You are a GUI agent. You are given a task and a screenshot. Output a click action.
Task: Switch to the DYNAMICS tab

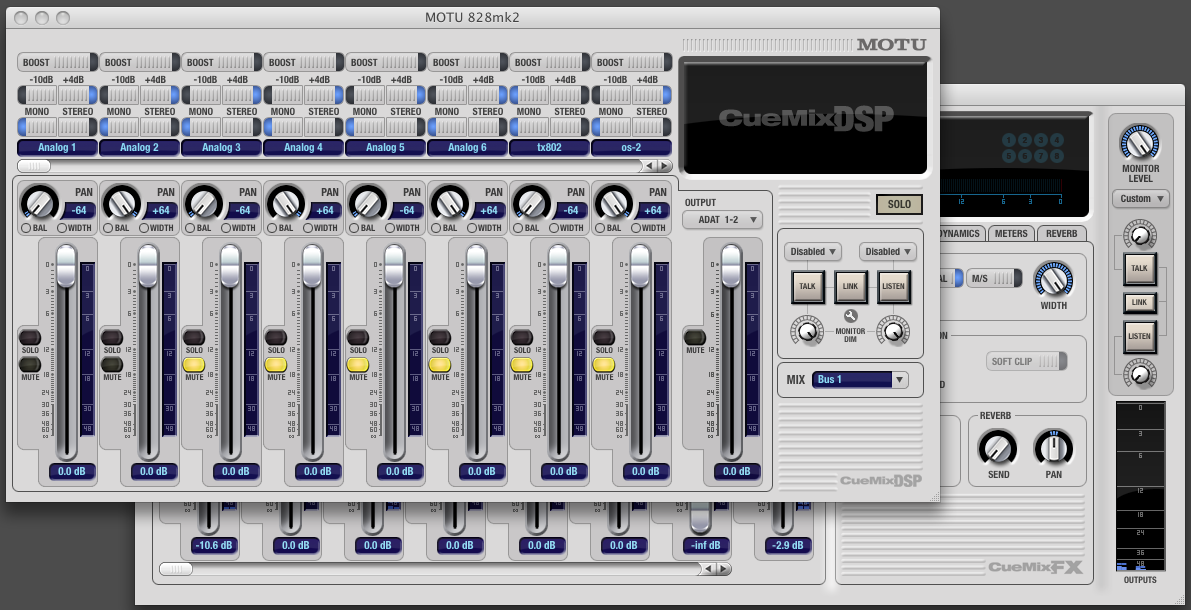pos(960,233)
